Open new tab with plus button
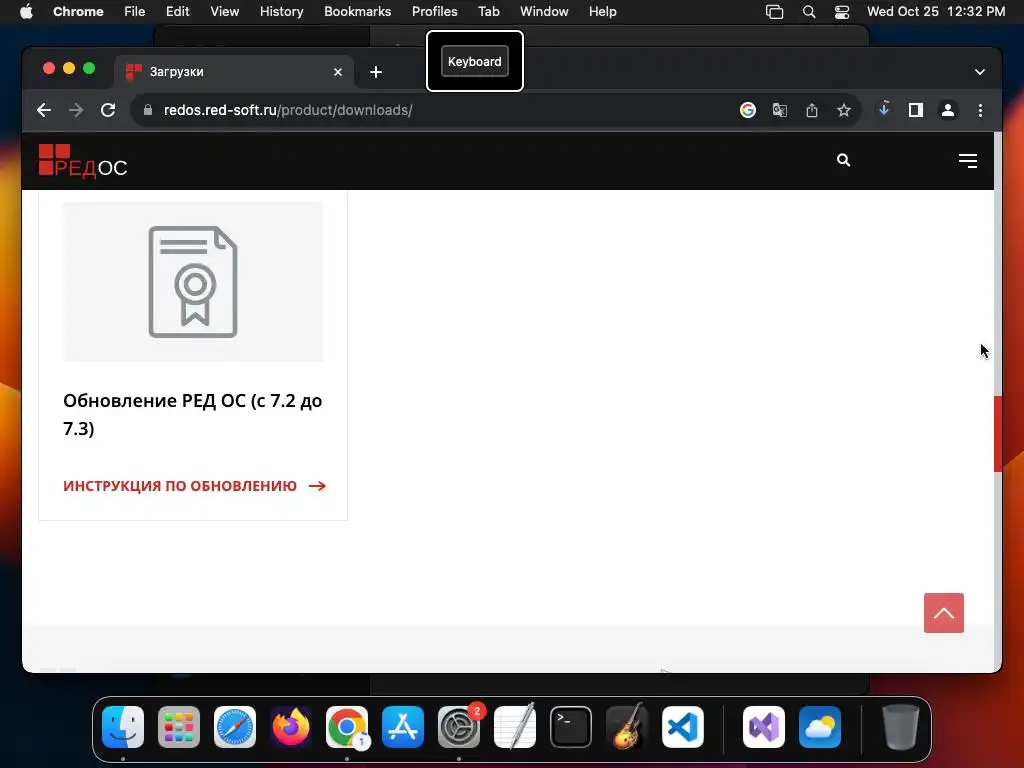The image size is (1024, 768). (x=376, y=72)
